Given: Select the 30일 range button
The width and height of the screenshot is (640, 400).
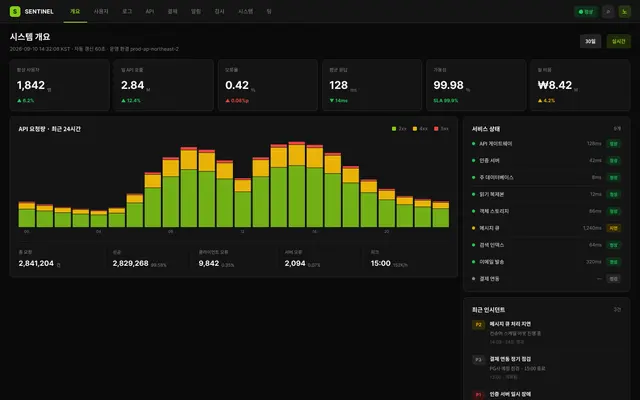Looking at the screenshot, I should pyautogui.click(x=590, y=41).
